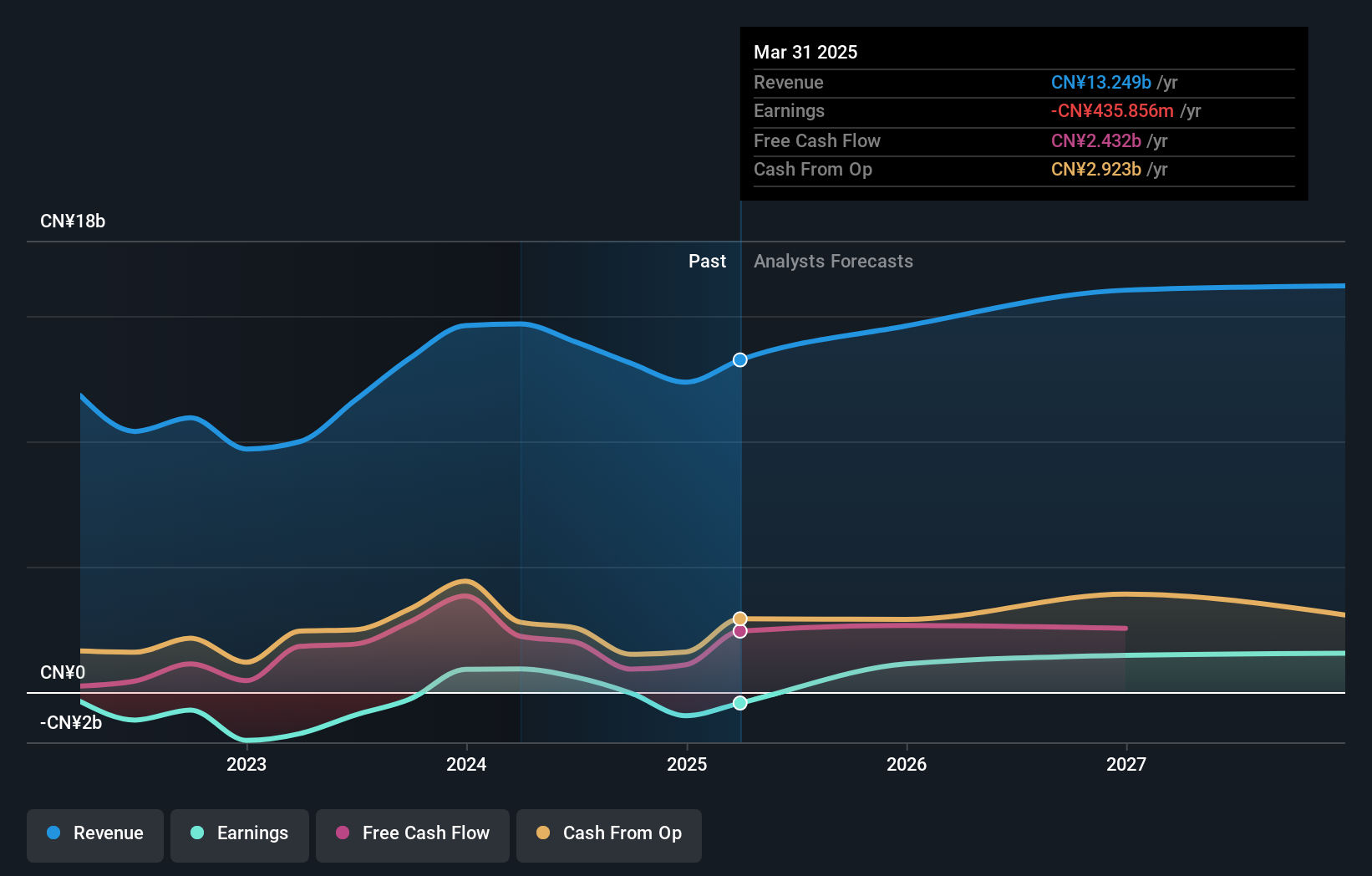
Task: Select the Earnings data point marker
Action: click(x=740, y=703)
